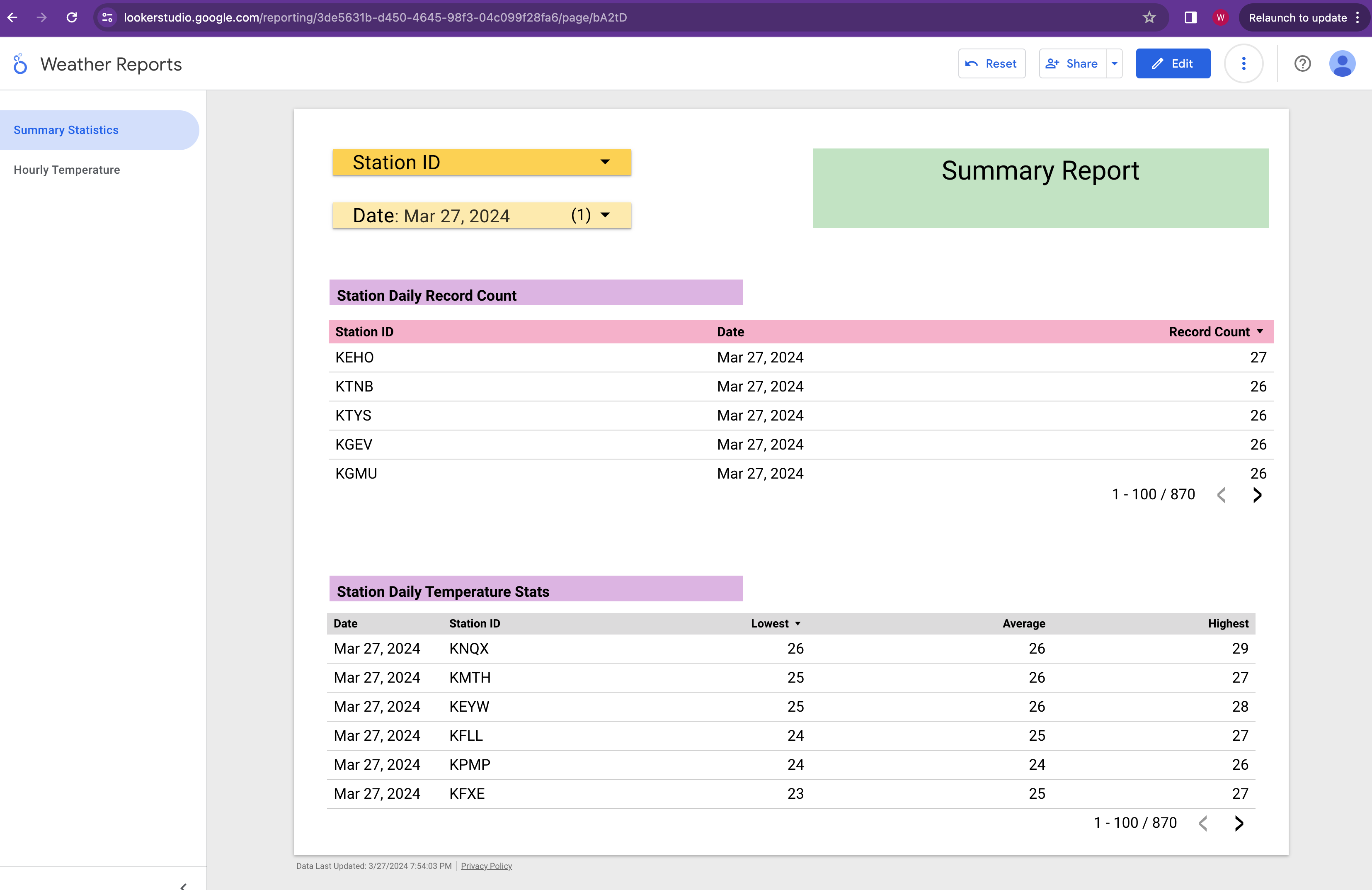
Task: Open browser side panel icon
Action: [1190, 17]
